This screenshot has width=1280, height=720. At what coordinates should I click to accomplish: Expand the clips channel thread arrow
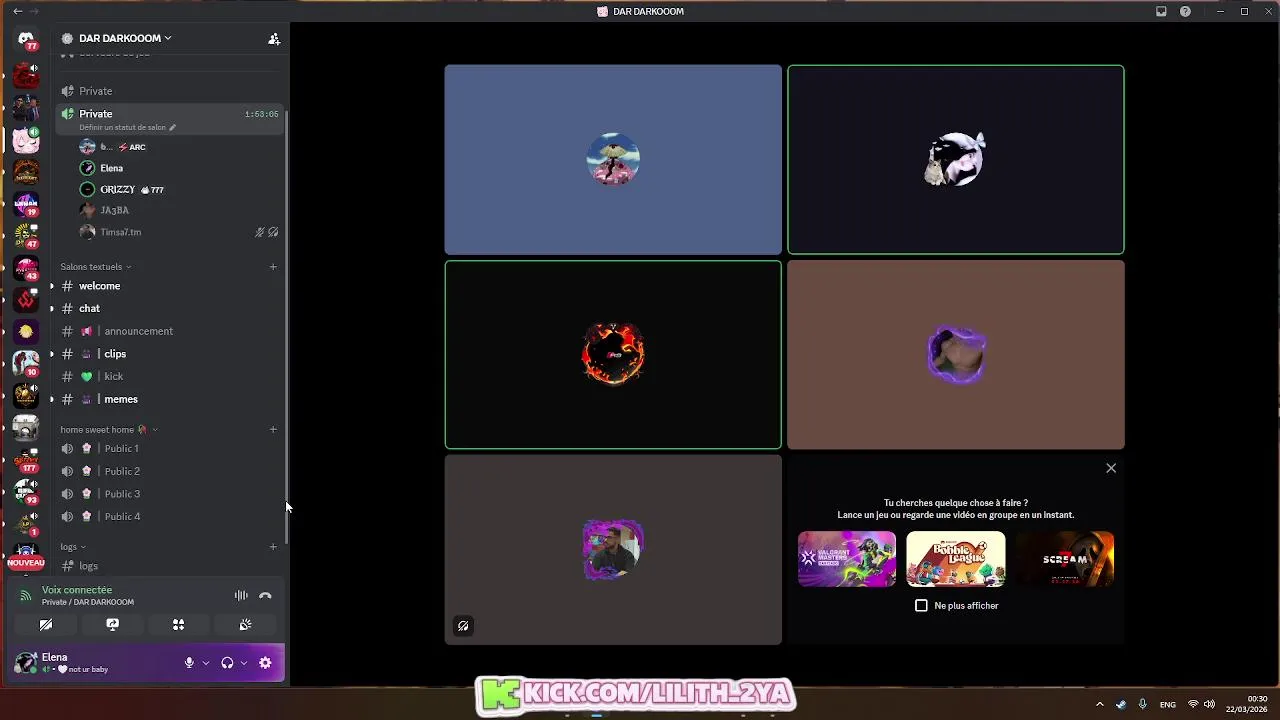click(x=52, y=354)
